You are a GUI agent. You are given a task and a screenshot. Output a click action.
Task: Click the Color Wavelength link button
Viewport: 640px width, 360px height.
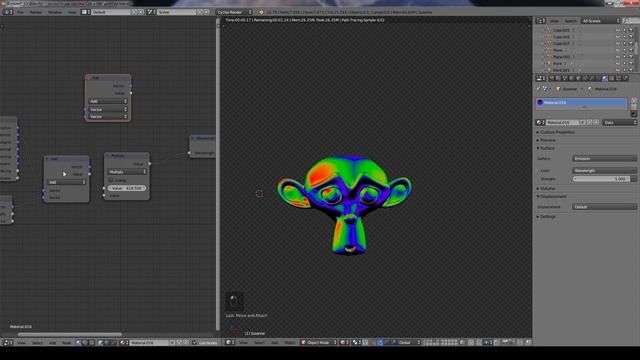click(x=604, y=171)
